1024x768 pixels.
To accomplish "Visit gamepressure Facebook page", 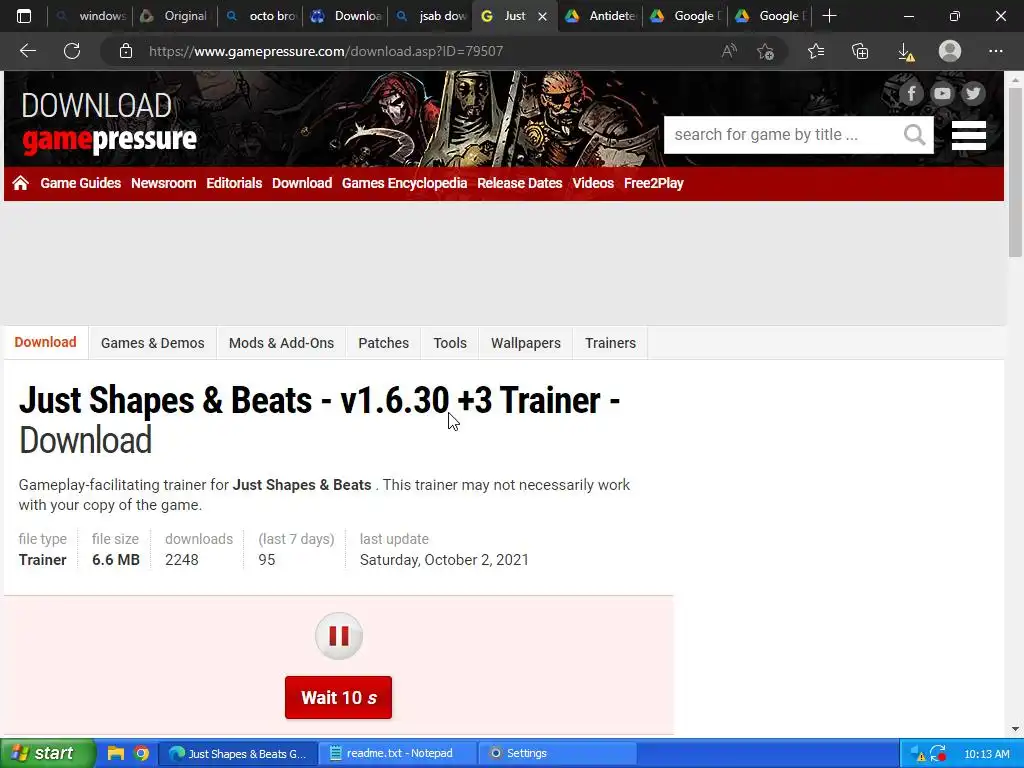I will coord(911,93).
